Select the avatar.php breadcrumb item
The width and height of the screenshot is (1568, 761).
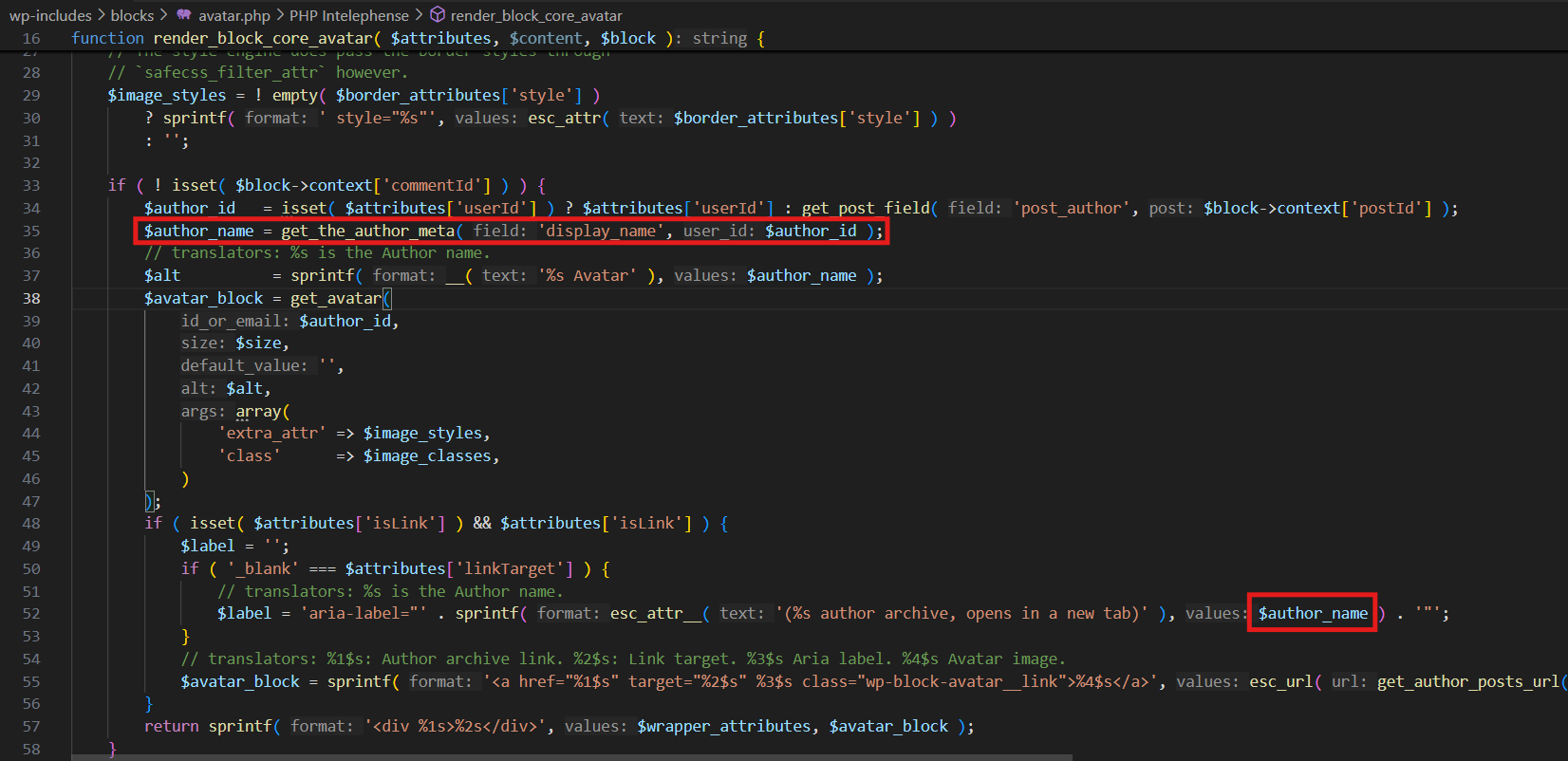click(x=233, y=15)
